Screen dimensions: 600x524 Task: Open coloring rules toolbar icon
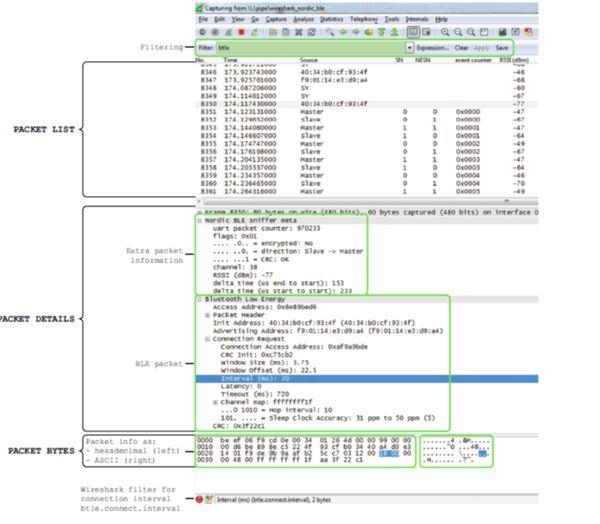[528, 33]
